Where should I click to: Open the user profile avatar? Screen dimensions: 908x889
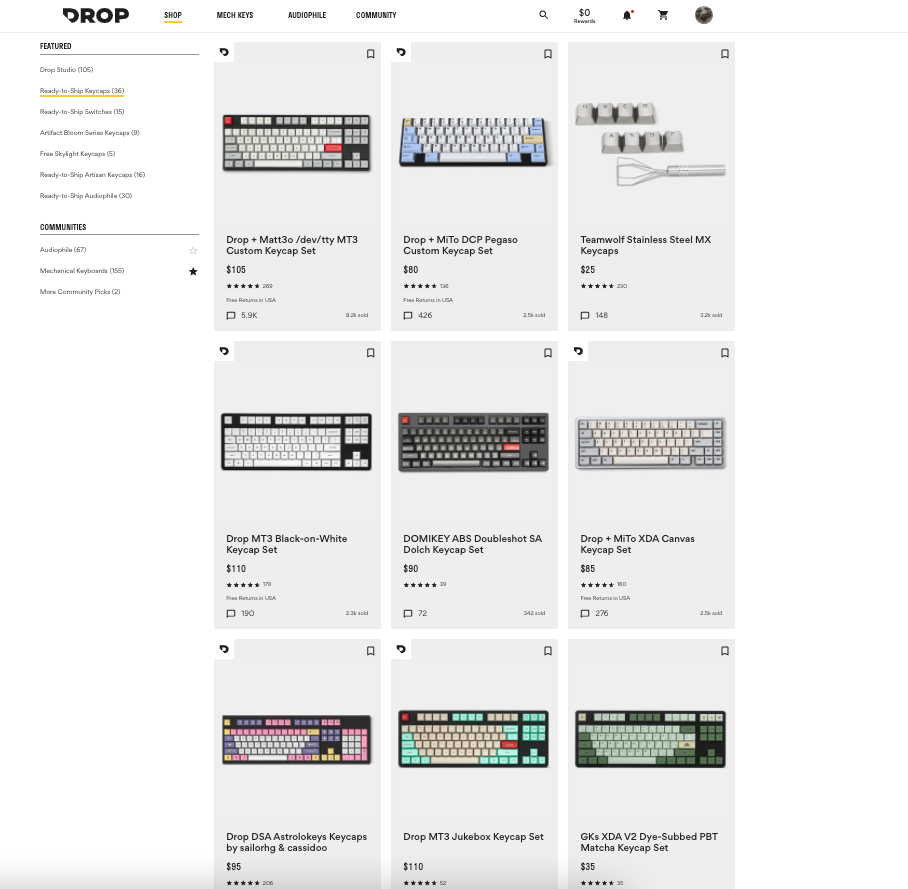[704, 15]
